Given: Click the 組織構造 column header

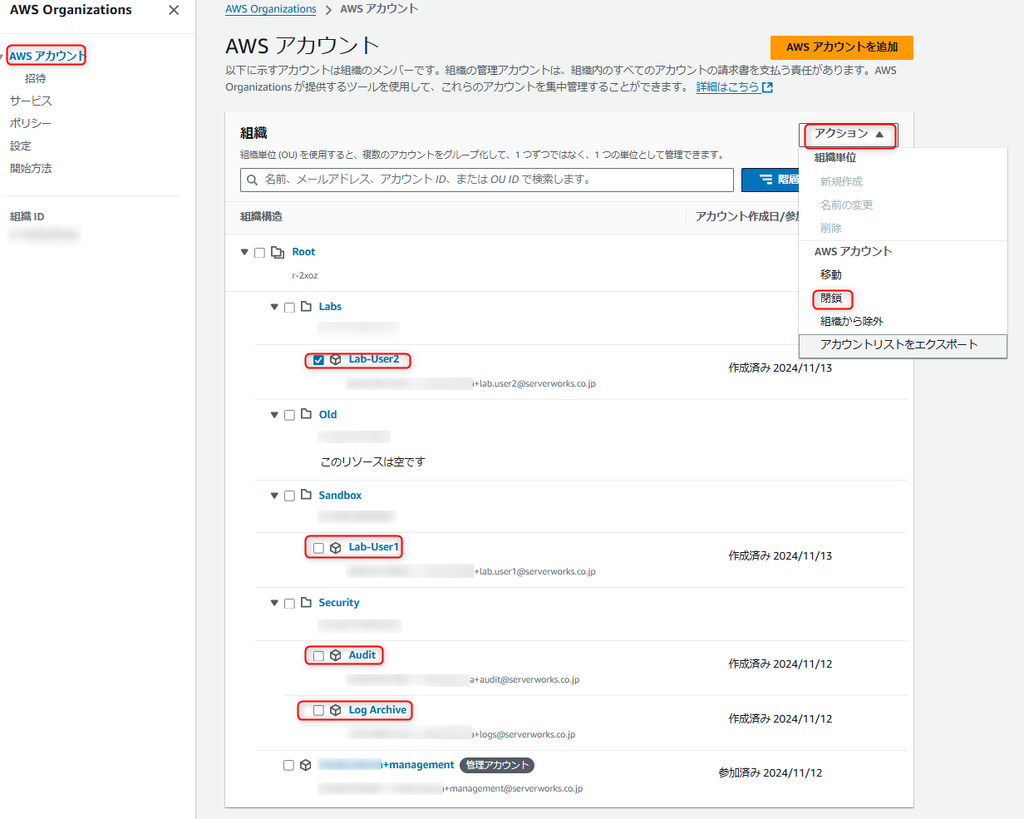Looking at the screenshot, I should [x=261, y=217].
